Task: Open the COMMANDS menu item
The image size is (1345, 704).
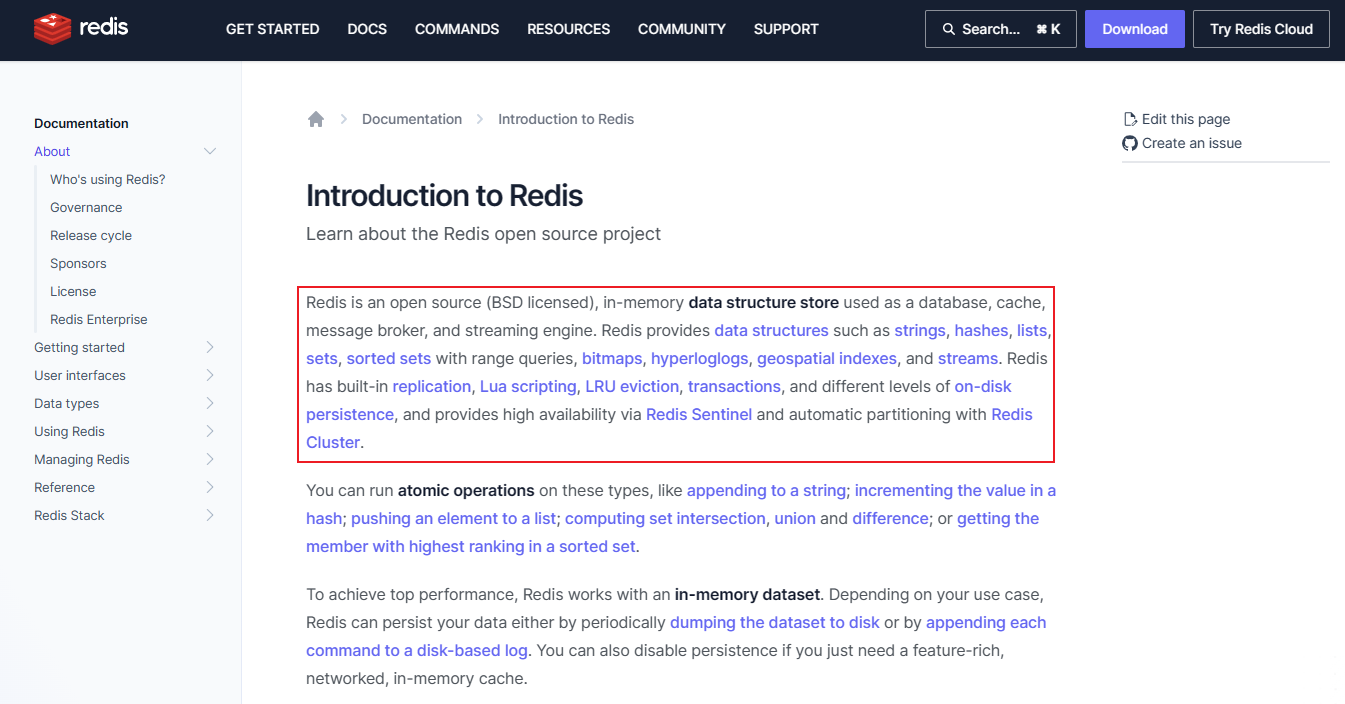Action: (x=457, y=29)
